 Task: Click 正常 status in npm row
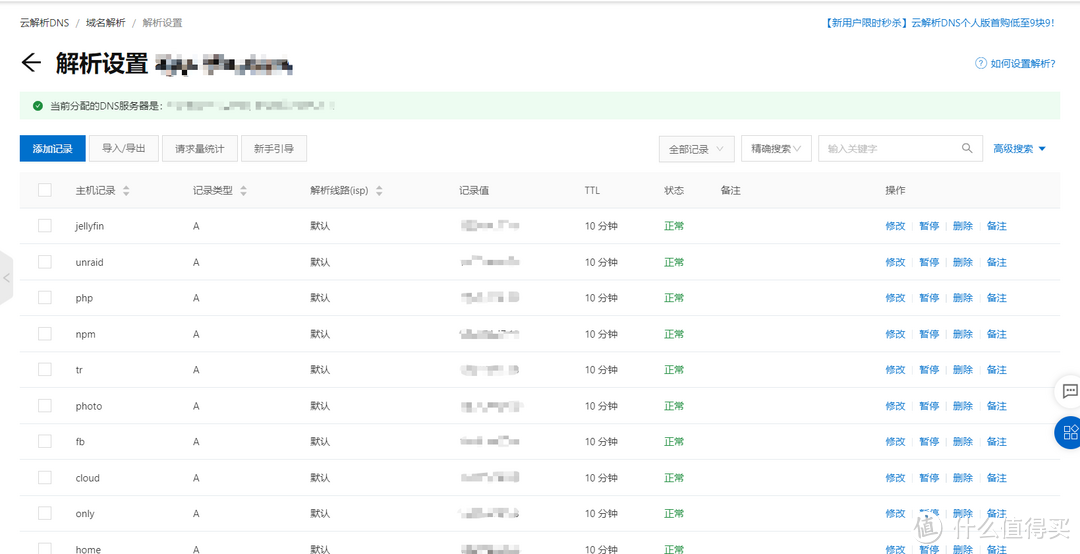point(674,334)
